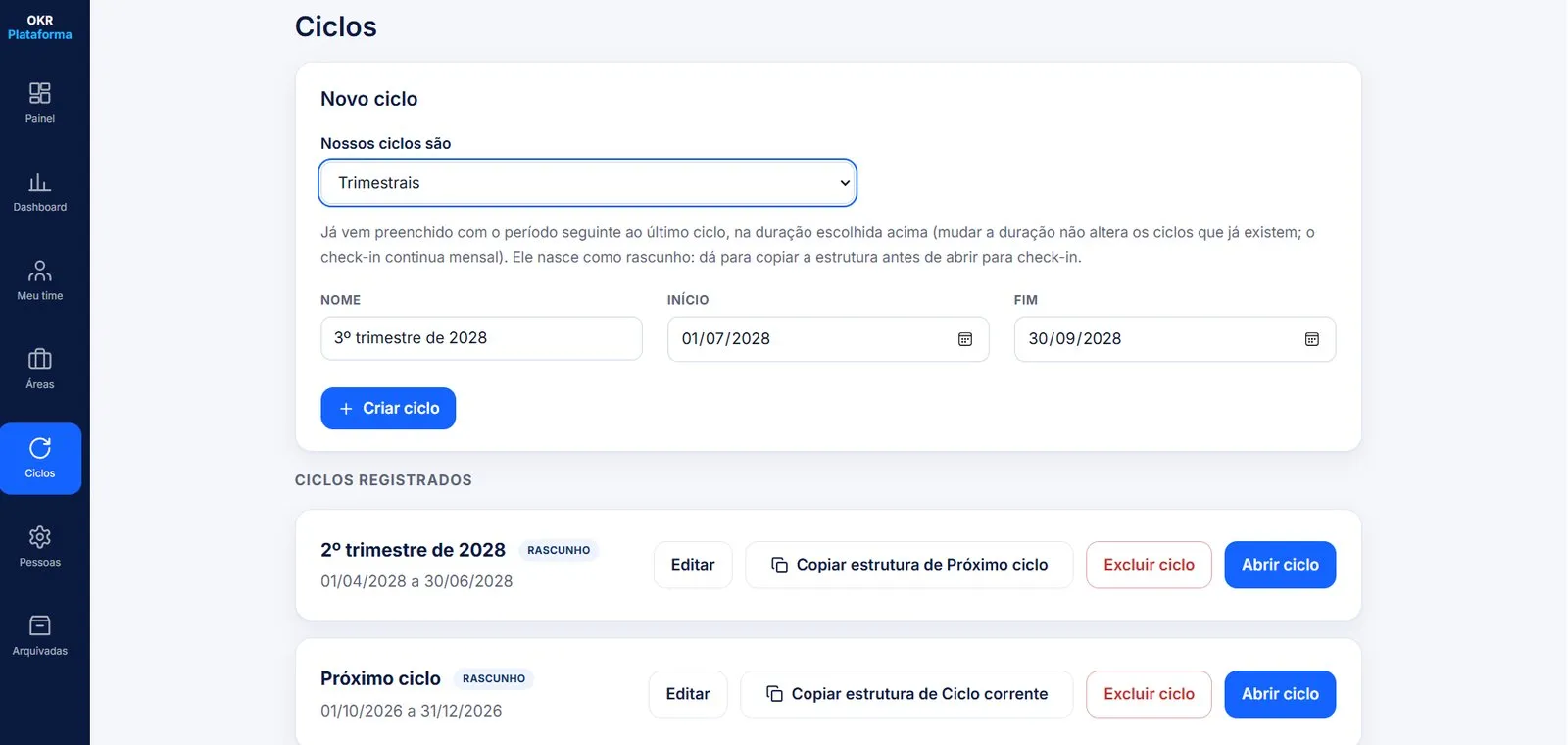Edit the Próximo ciclo entry
The image size is (1568, 745).
pyautogui.click(x=688, y=694)
